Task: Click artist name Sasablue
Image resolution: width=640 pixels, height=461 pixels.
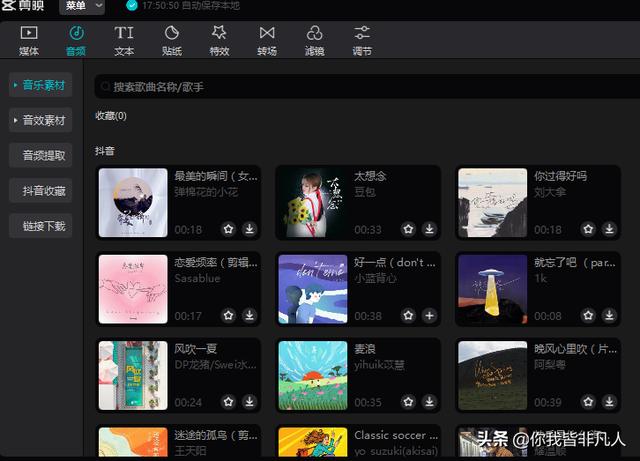Action: pos(197,278)
